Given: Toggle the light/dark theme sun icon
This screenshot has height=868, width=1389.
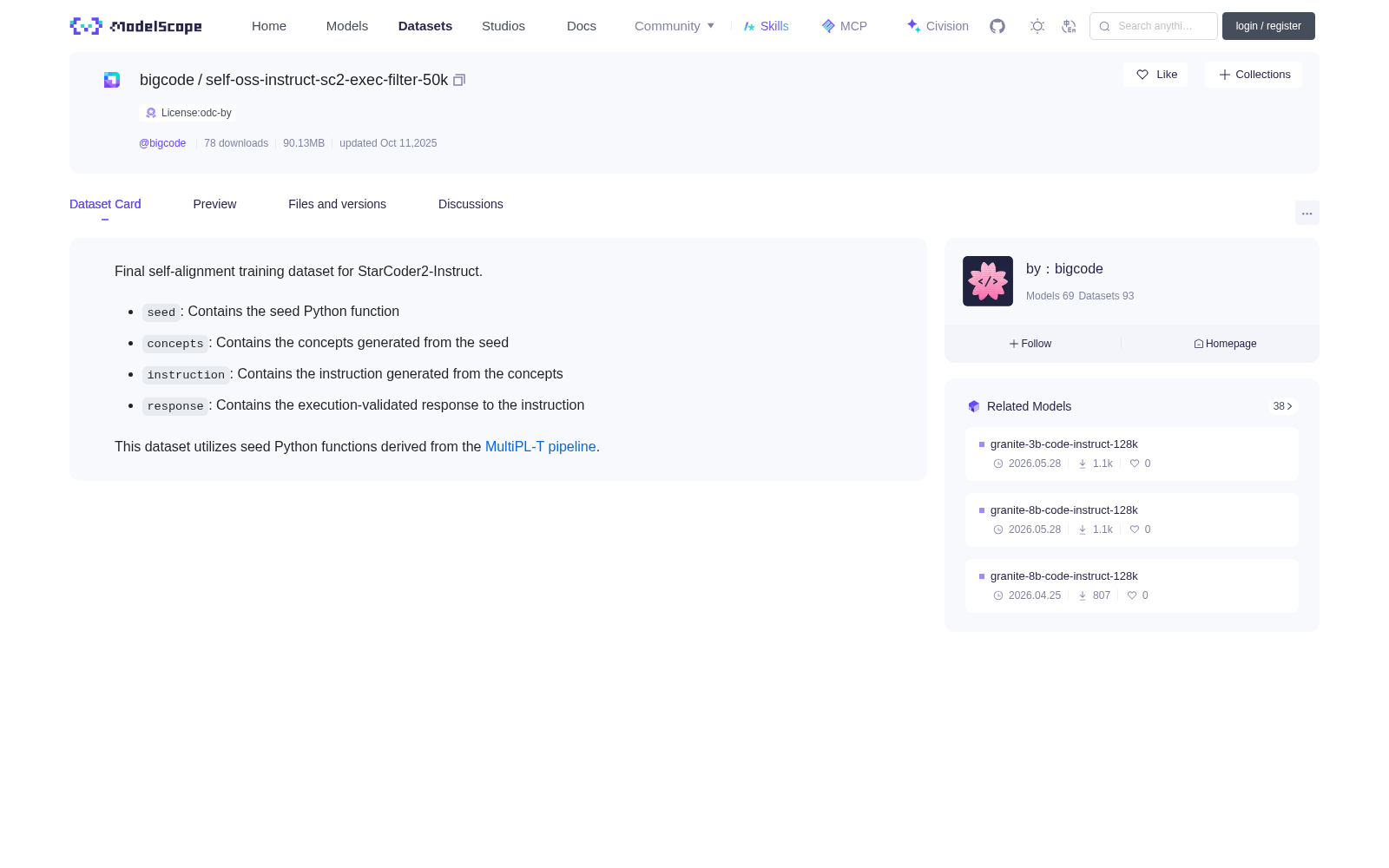Looking at the screenshot, I should pyautogui.click(x=1037, y=26).
